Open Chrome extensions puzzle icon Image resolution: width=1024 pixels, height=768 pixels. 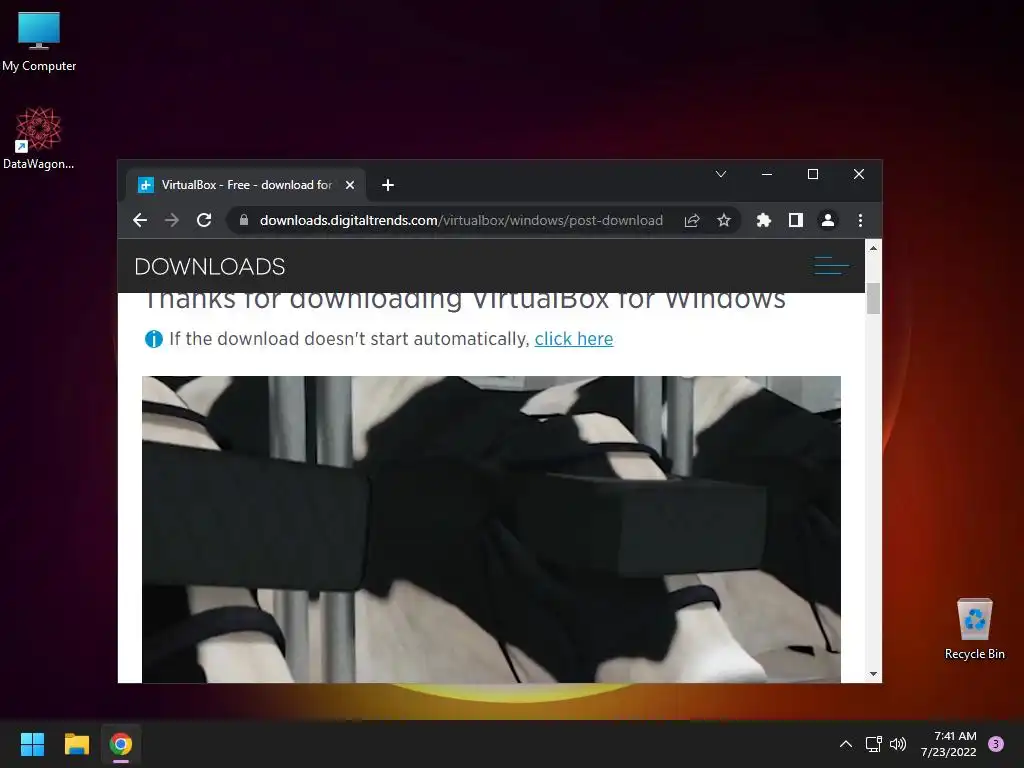[x=763, y=220]
